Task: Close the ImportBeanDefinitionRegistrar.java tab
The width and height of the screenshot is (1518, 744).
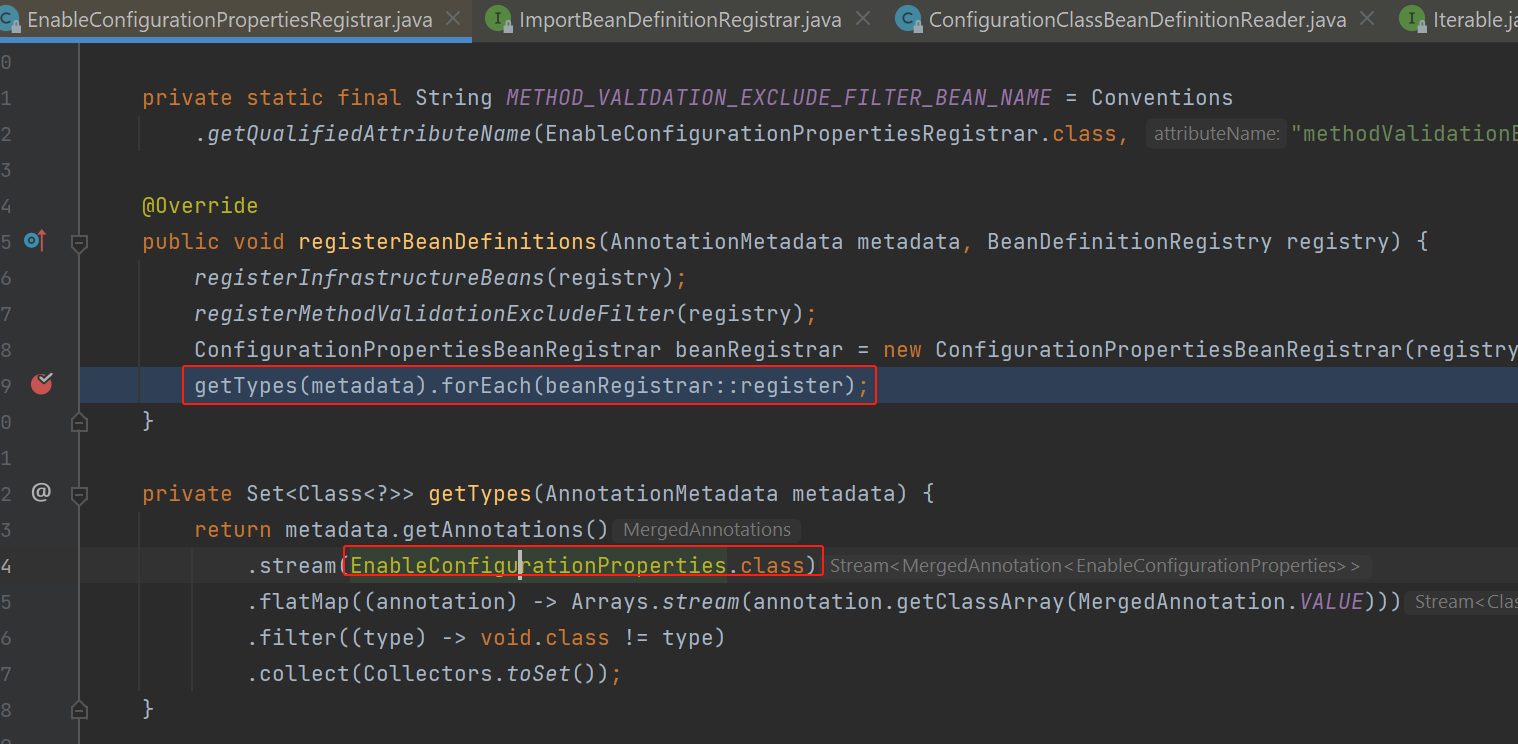Action: (864, 19)
